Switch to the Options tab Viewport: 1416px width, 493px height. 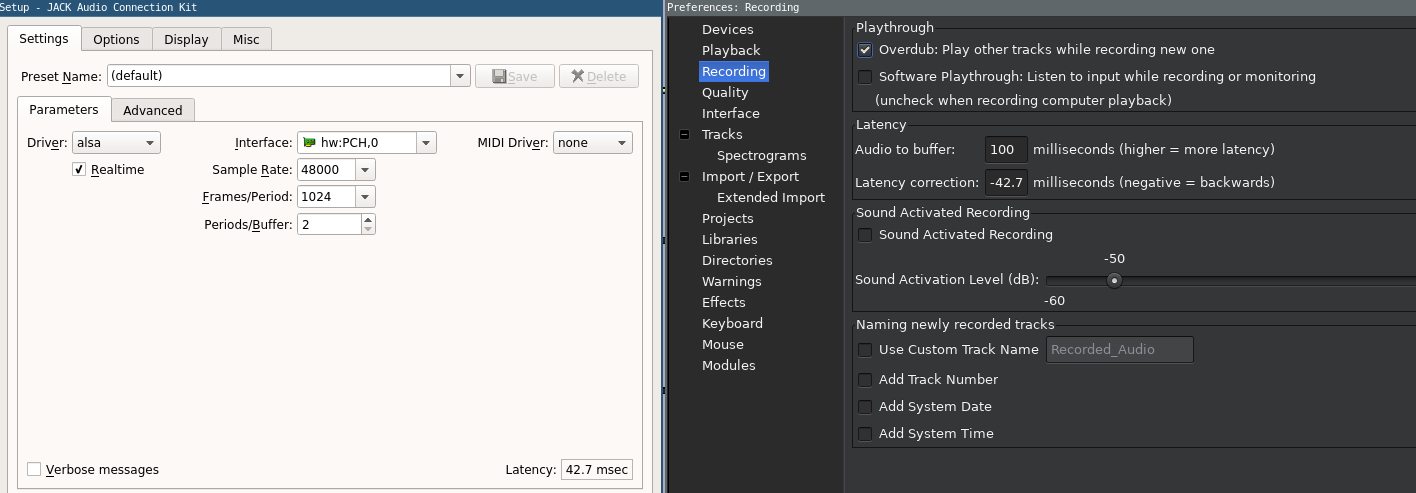[x=116, y=40]
